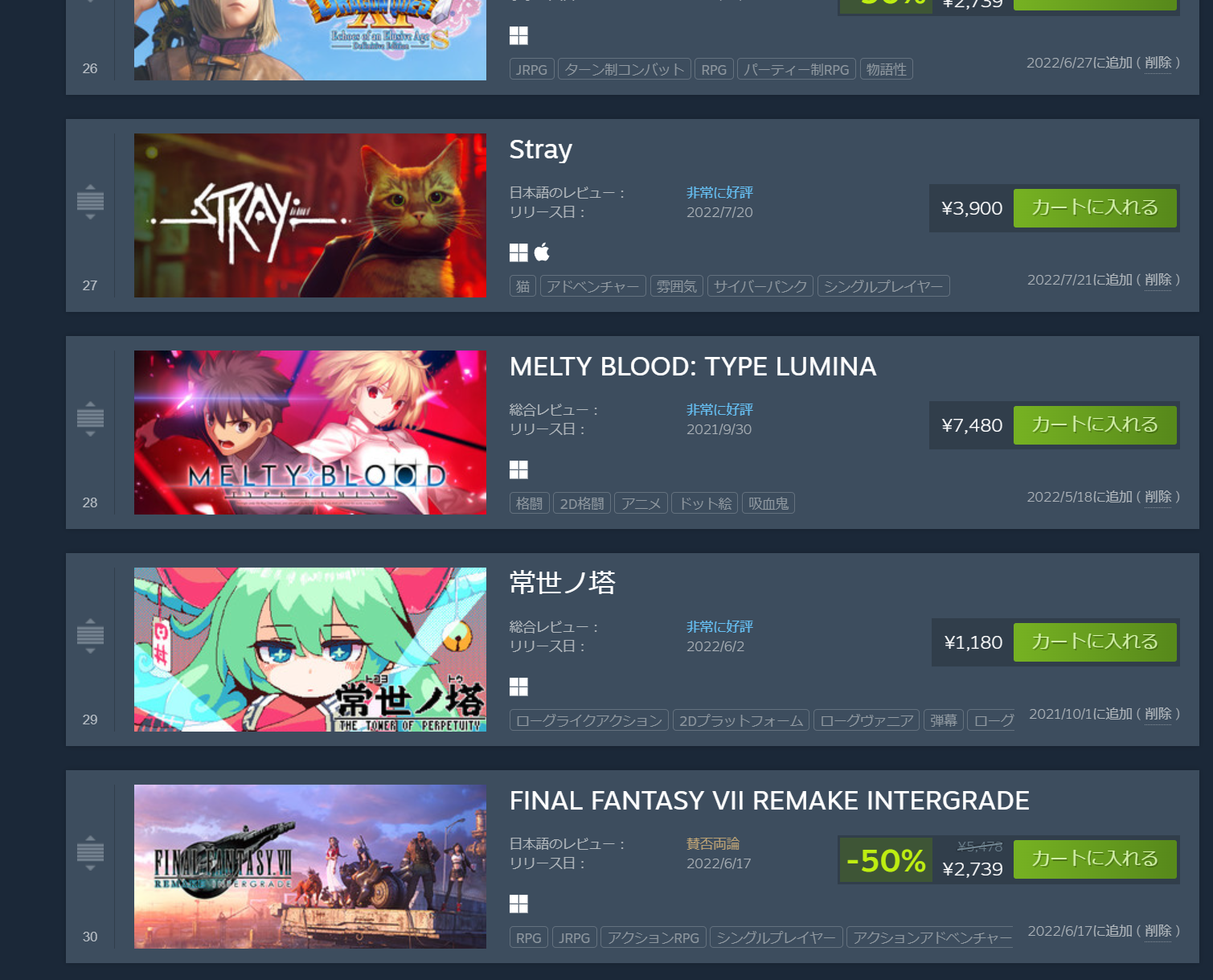Click the Windows icon under FINAL FANTASY VII
This screenshot has width=1213, height=980.
click(518, 904)
